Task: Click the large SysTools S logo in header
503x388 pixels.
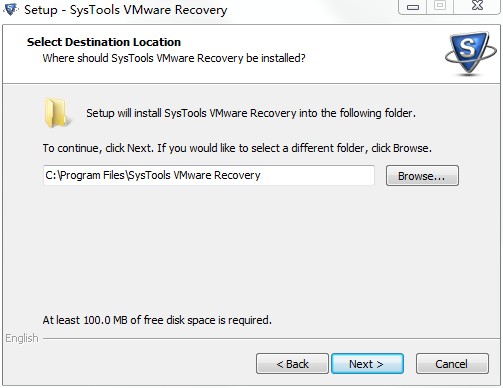Action: [470, 53]
